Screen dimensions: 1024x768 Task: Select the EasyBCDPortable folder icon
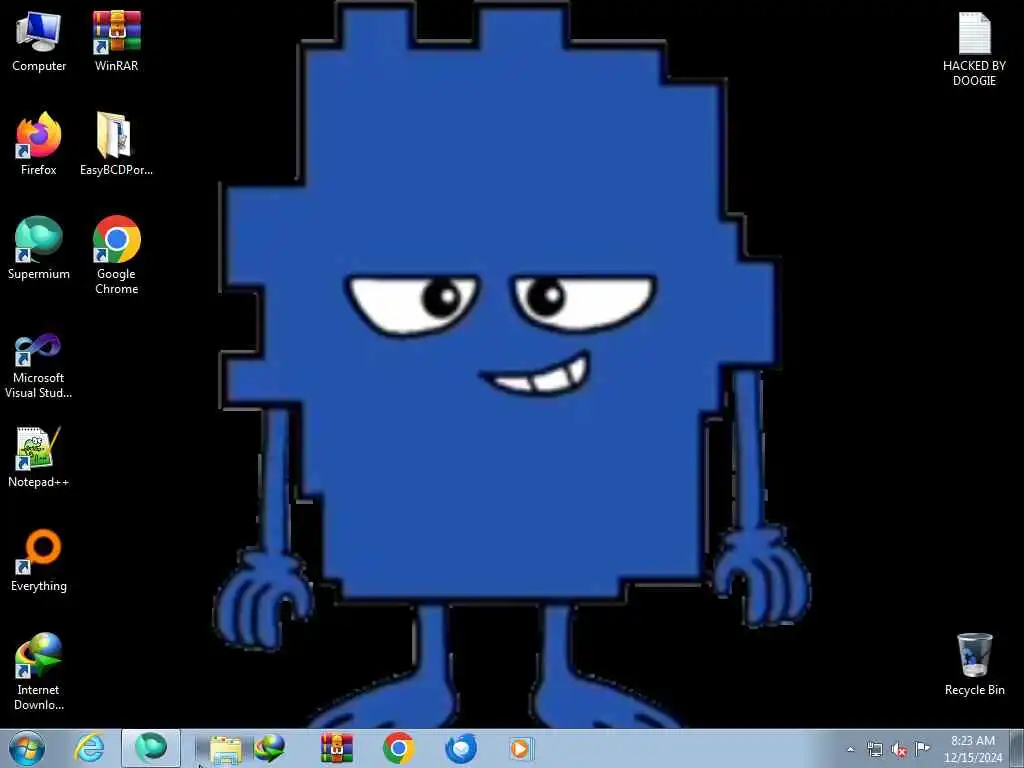(x=116, y=144)
